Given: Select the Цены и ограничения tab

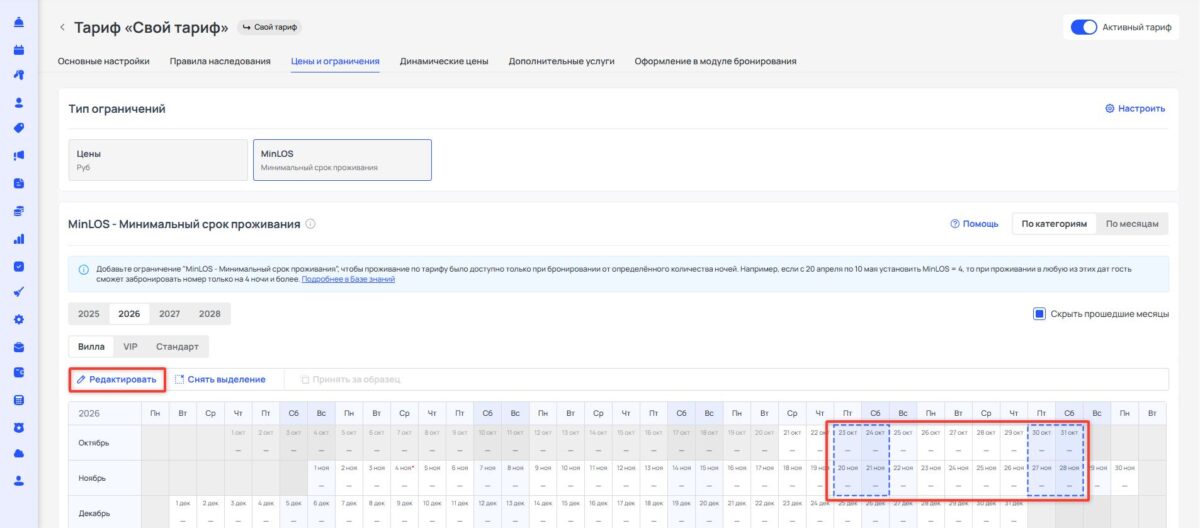Looking at the screenshot, I should pyautogui.click(x=335, y=61).
